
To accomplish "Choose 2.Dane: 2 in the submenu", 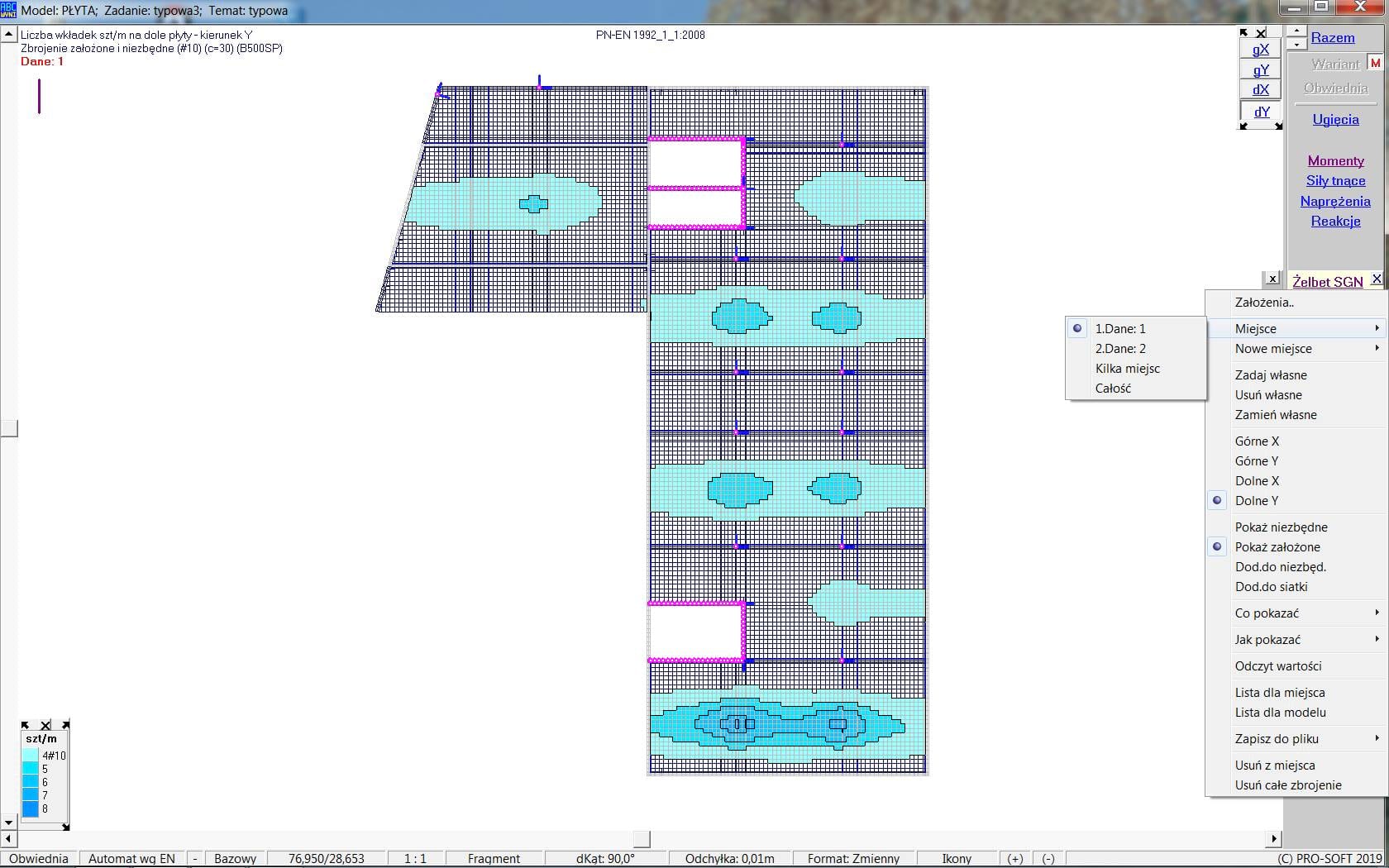I will click(x=1120, y=349).
